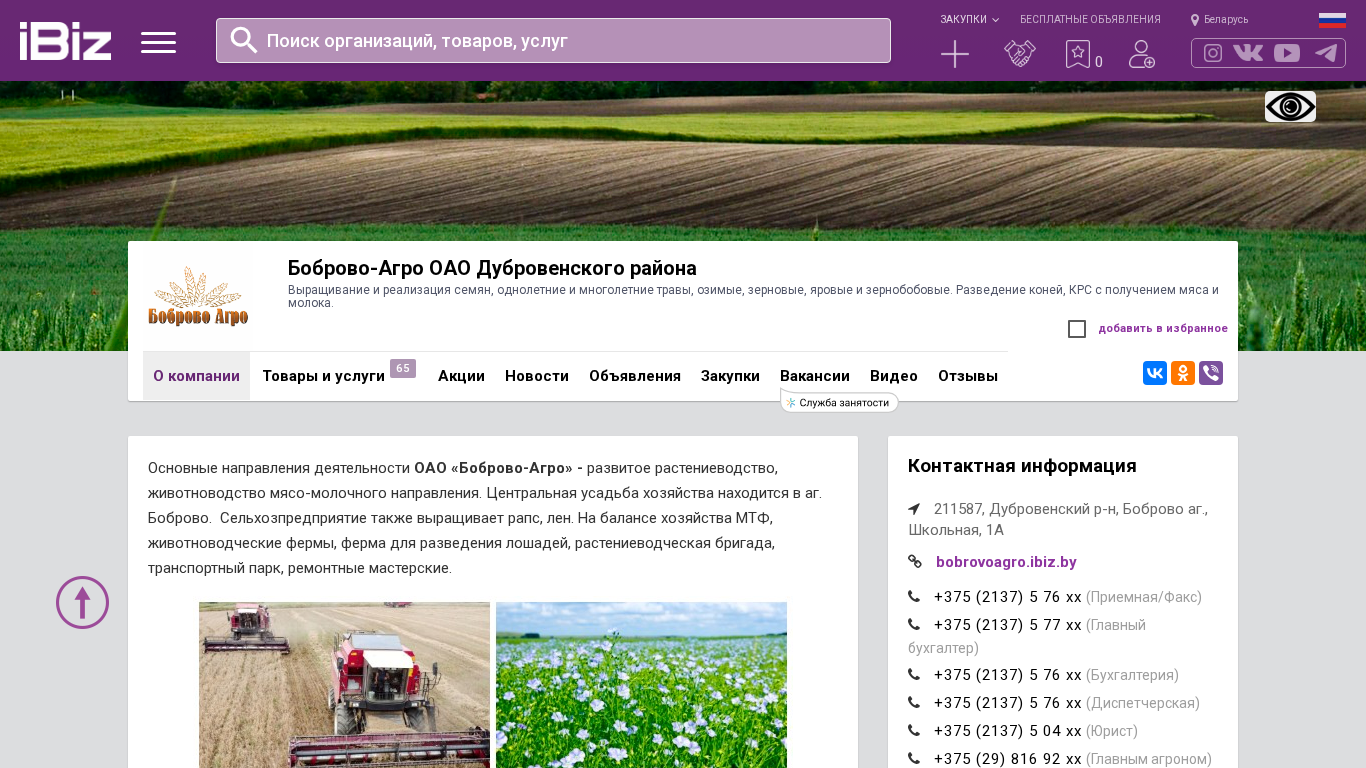Open the handshake partnership icon
1366x768 pixels.
coord(1020,54)
